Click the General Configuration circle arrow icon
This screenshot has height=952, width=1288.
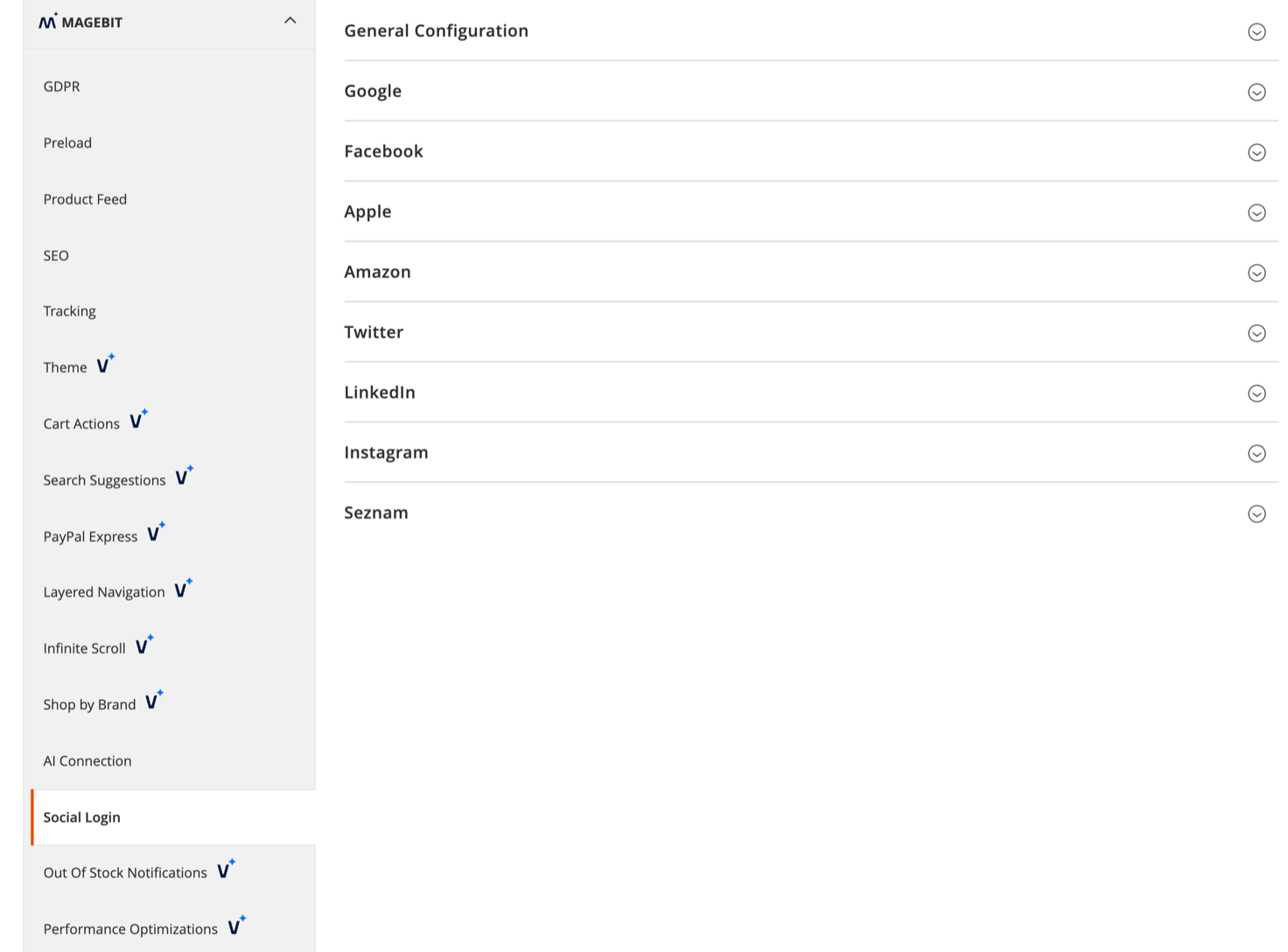[1256, 32]
